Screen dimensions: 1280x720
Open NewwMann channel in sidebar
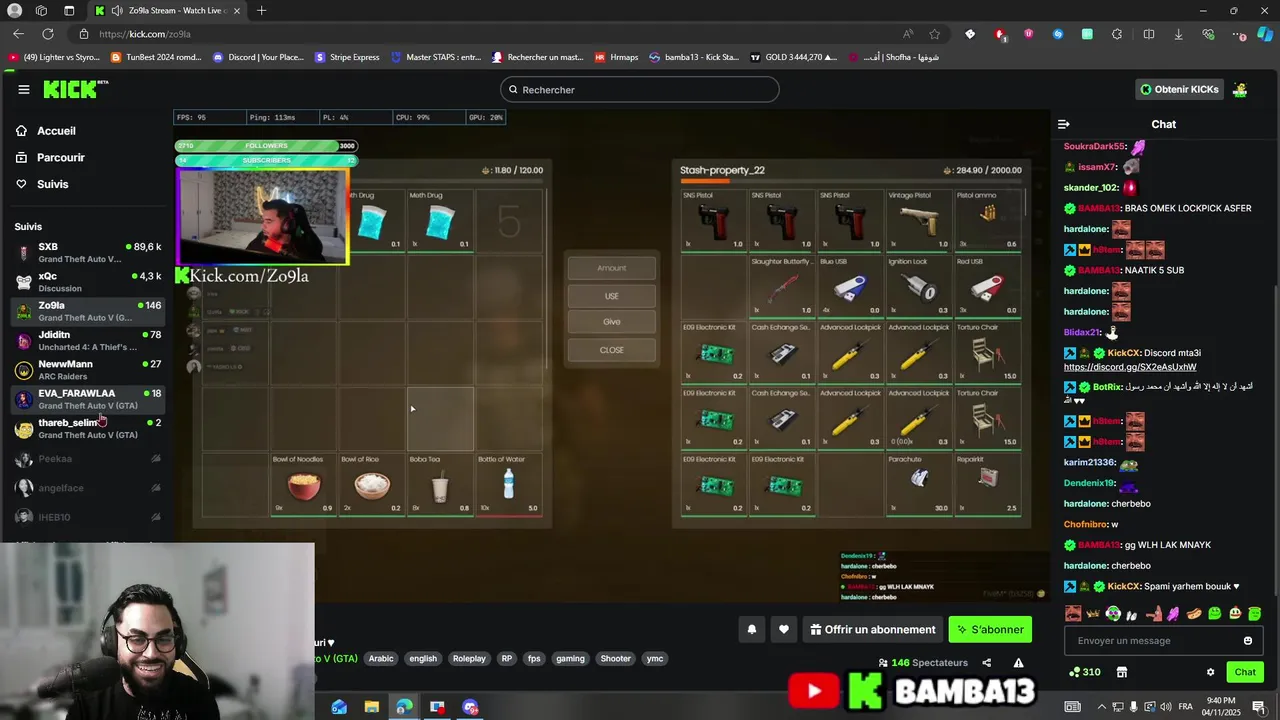(x=88, y=370)
